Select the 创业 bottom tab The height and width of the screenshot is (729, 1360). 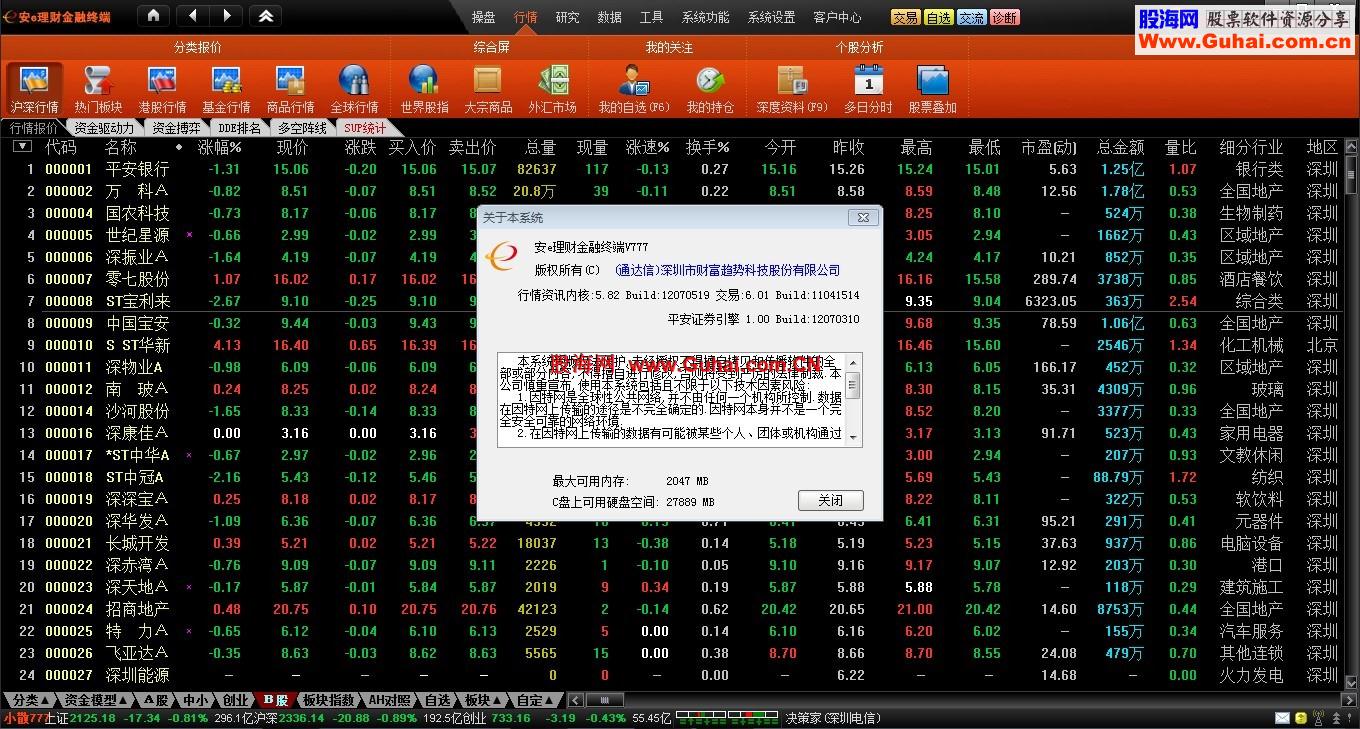click(x=235, y=700)
